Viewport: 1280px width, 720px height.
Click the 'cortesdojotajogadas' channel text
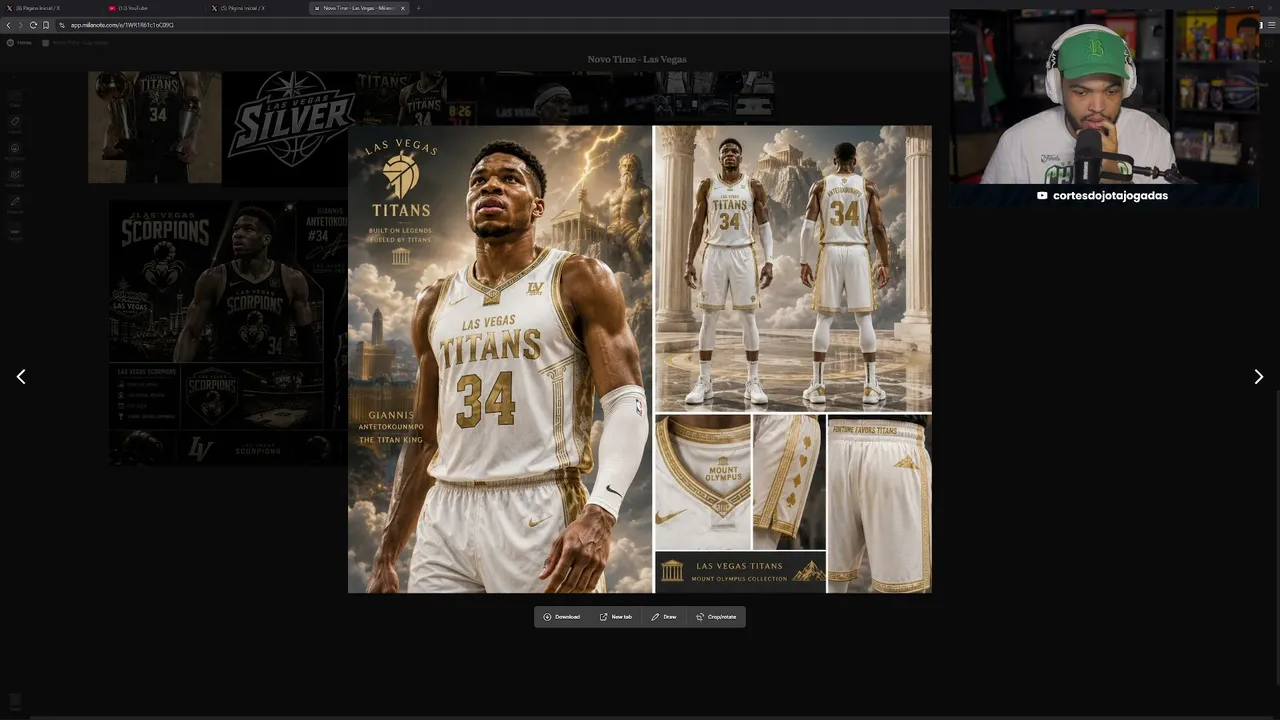tap(1110, 196)
